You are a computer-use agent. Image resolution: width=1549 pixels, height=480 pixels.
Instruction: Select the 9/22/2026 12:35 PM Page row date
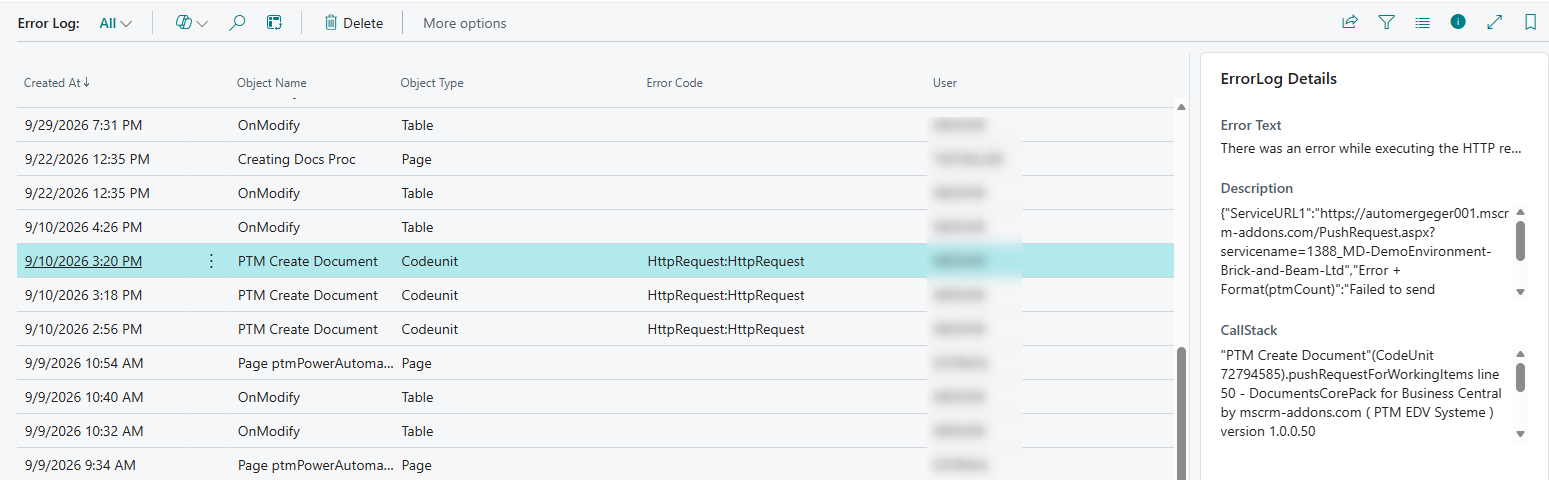point(87,159)
